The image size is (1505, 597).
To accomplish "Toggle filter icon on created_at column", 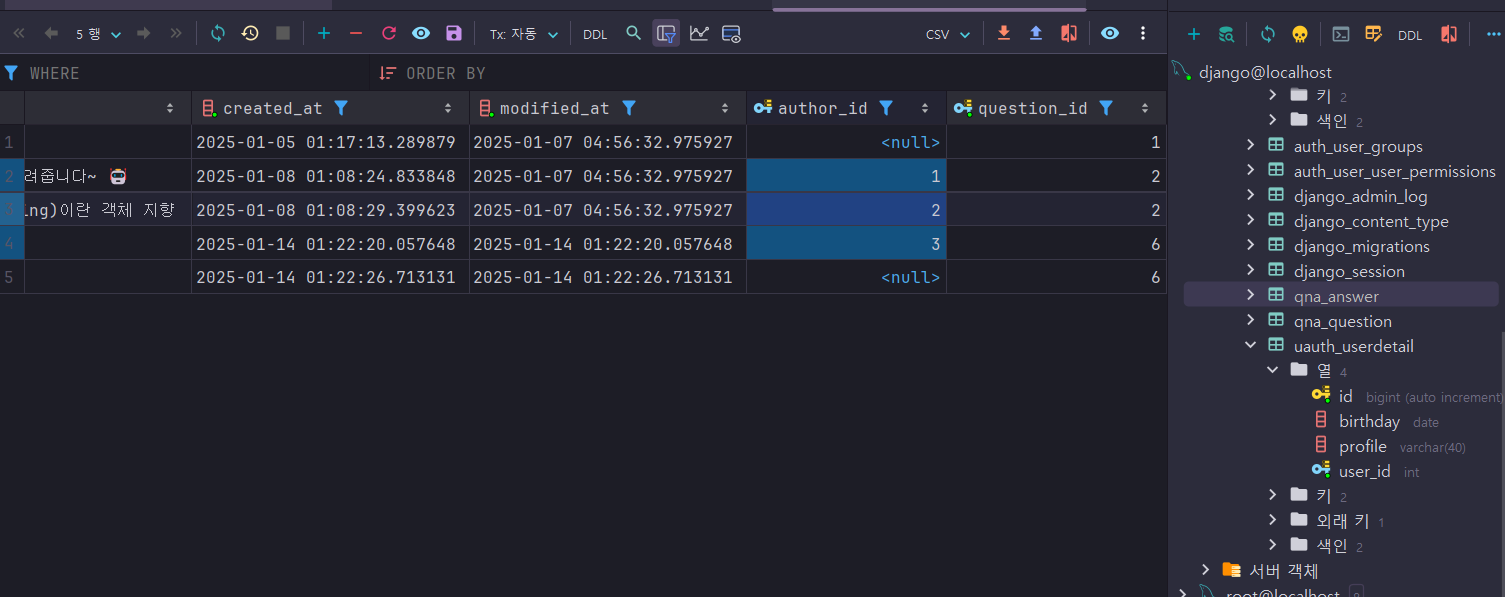I will pos(341,108).
